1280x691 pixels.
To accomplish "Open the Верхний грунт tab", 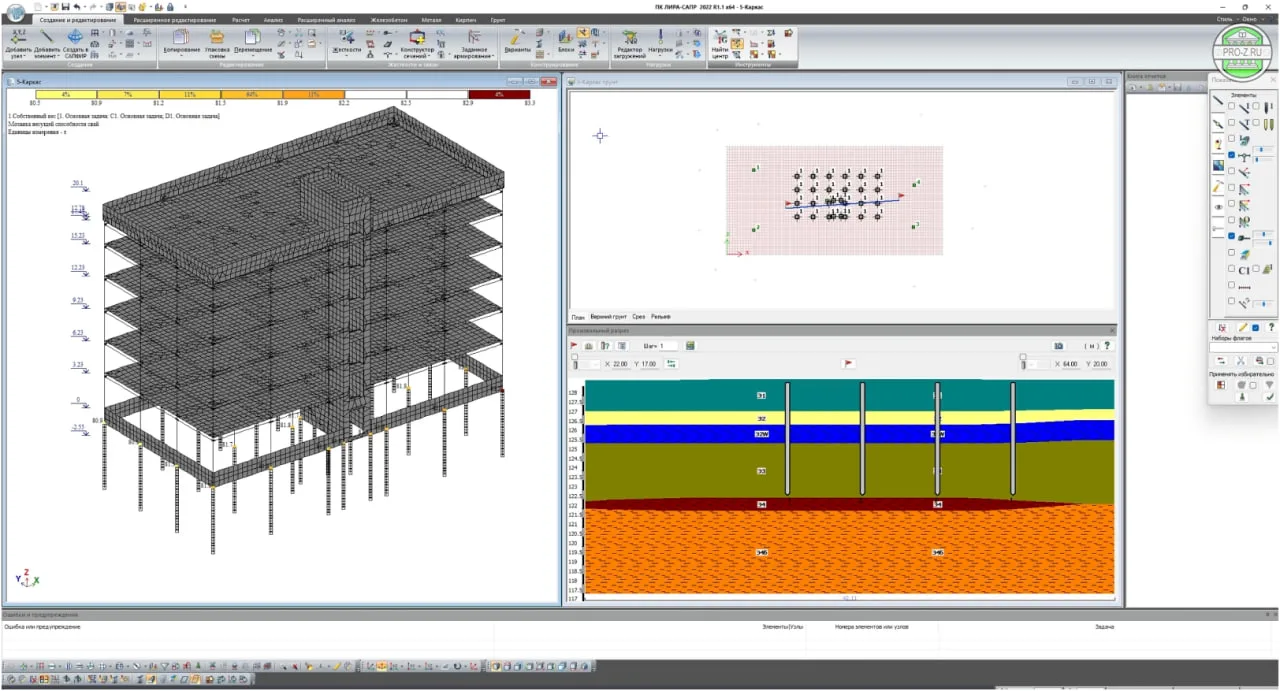I will (x=608, y=316).
